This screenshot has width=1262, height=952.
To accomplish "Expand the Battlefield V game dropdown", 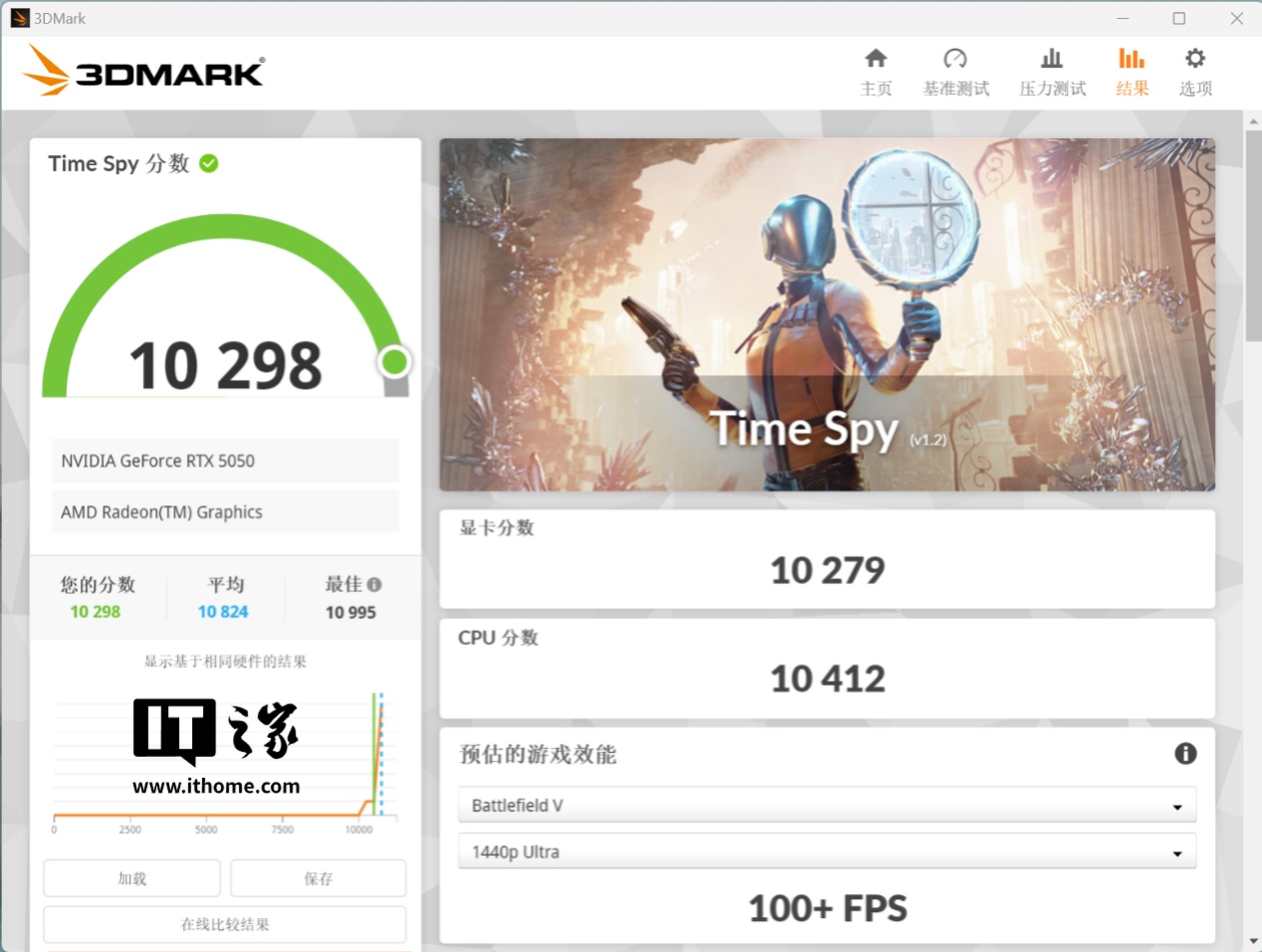I will (x=827, y=806).
